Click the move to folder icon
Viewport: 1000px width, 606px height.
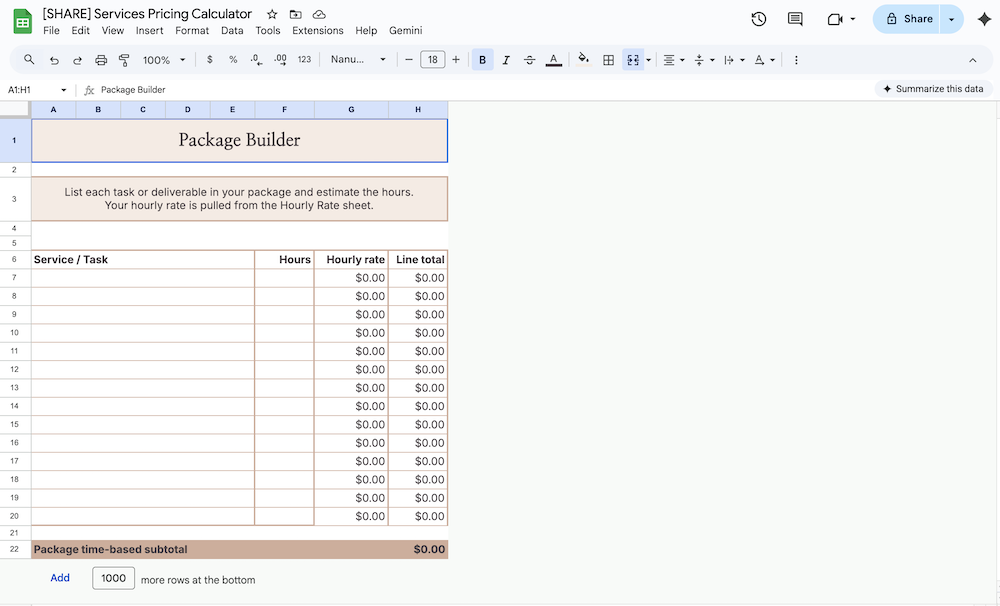pos(295,14)
